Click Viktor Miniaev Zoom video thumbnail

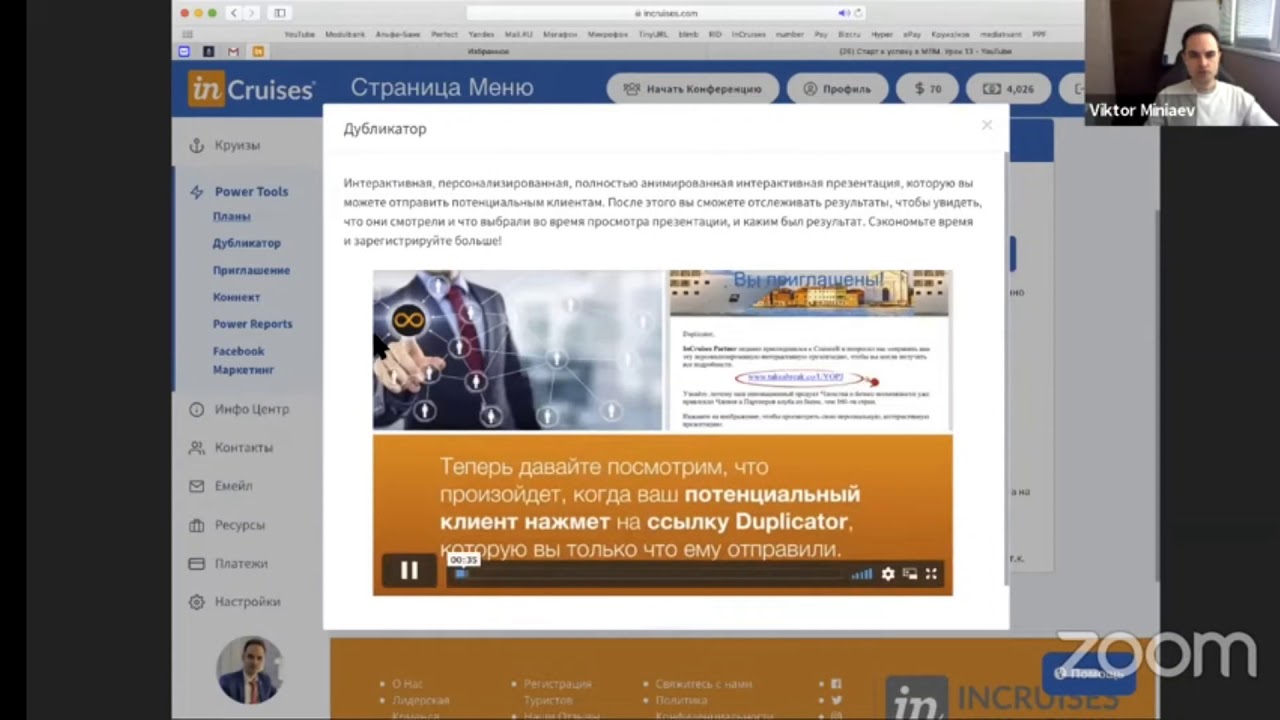click(x=1182, y=63)
